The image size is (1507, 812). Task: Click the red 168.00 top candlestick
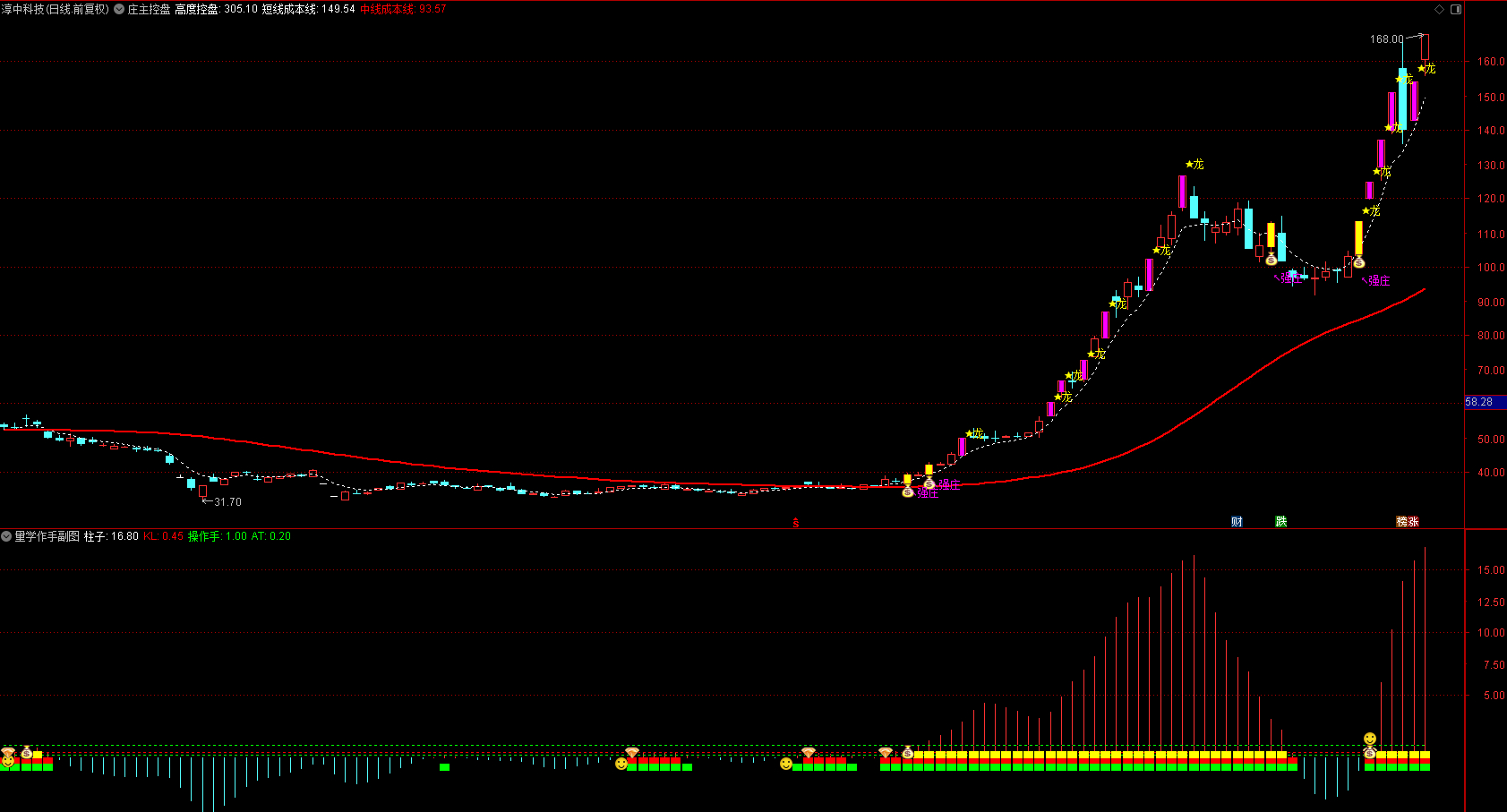click(x=1425, y=47)
